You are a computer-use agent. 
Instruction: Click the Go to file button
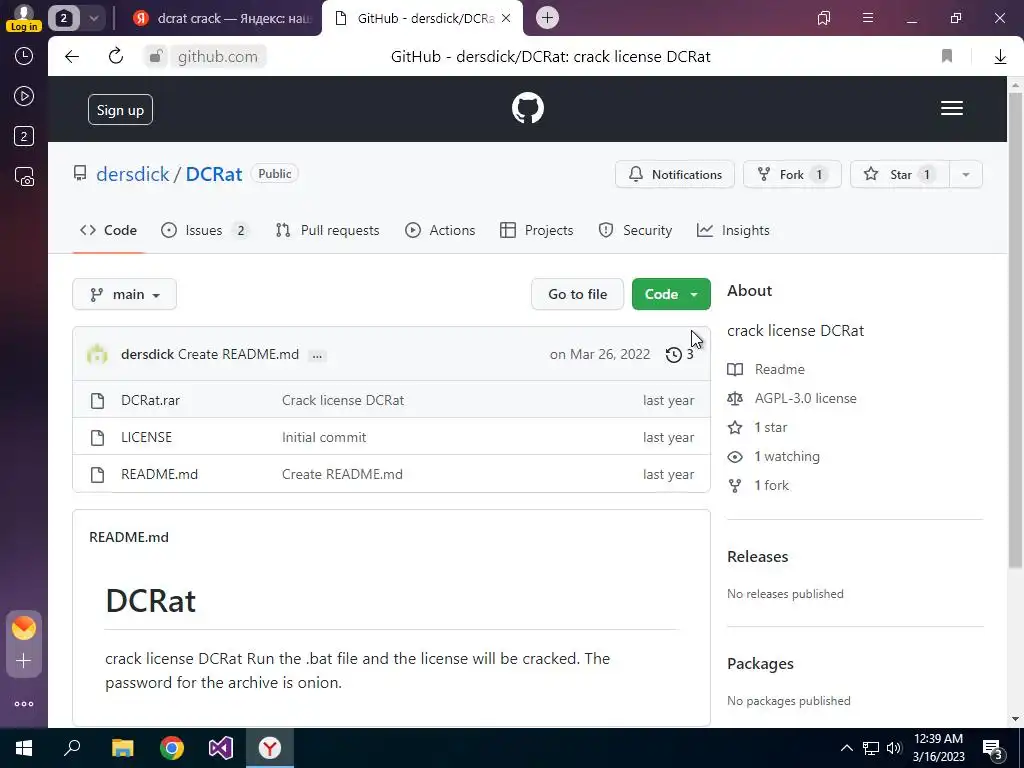click(577, 294)
